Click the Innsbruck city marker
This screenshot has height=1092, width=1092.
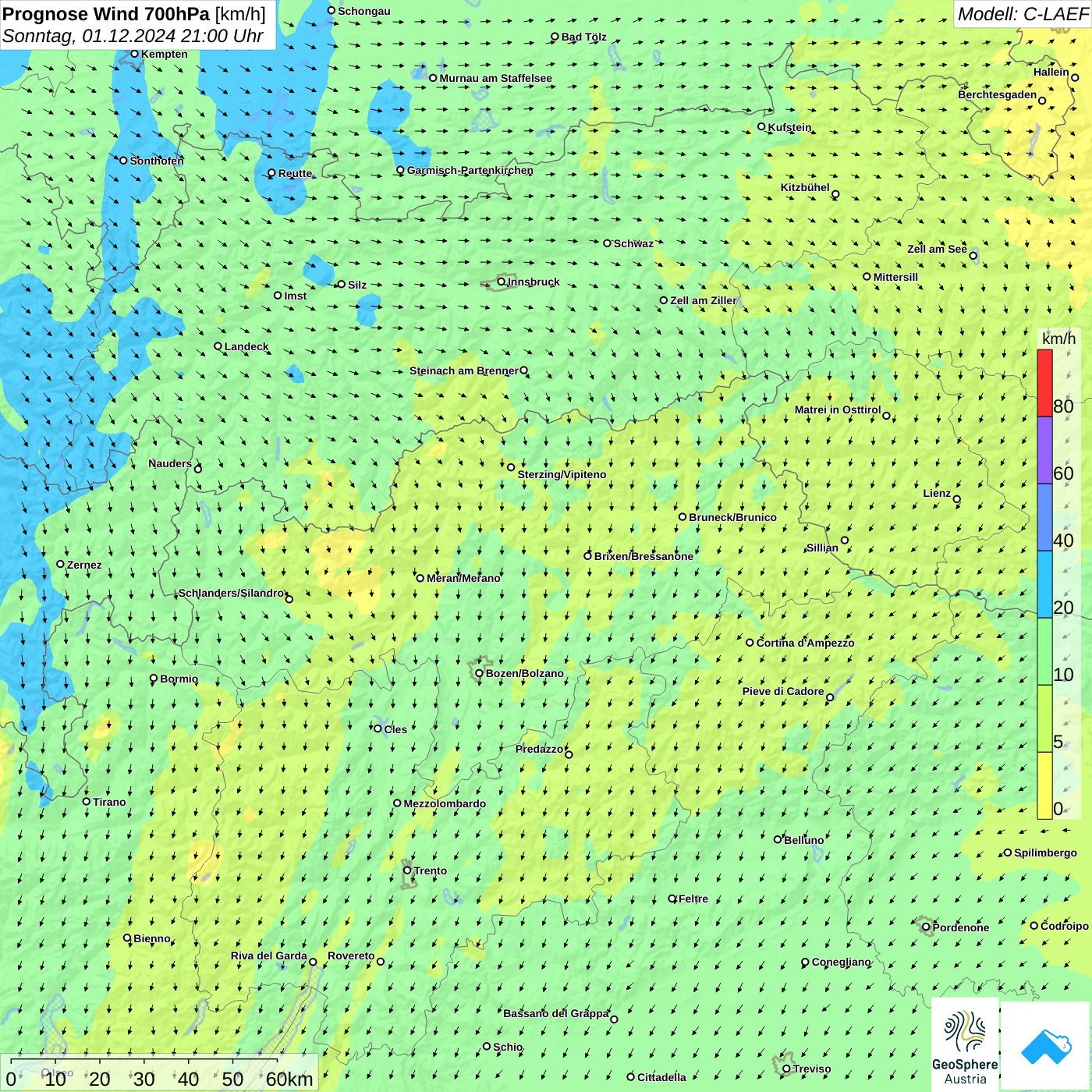(502, 282)
